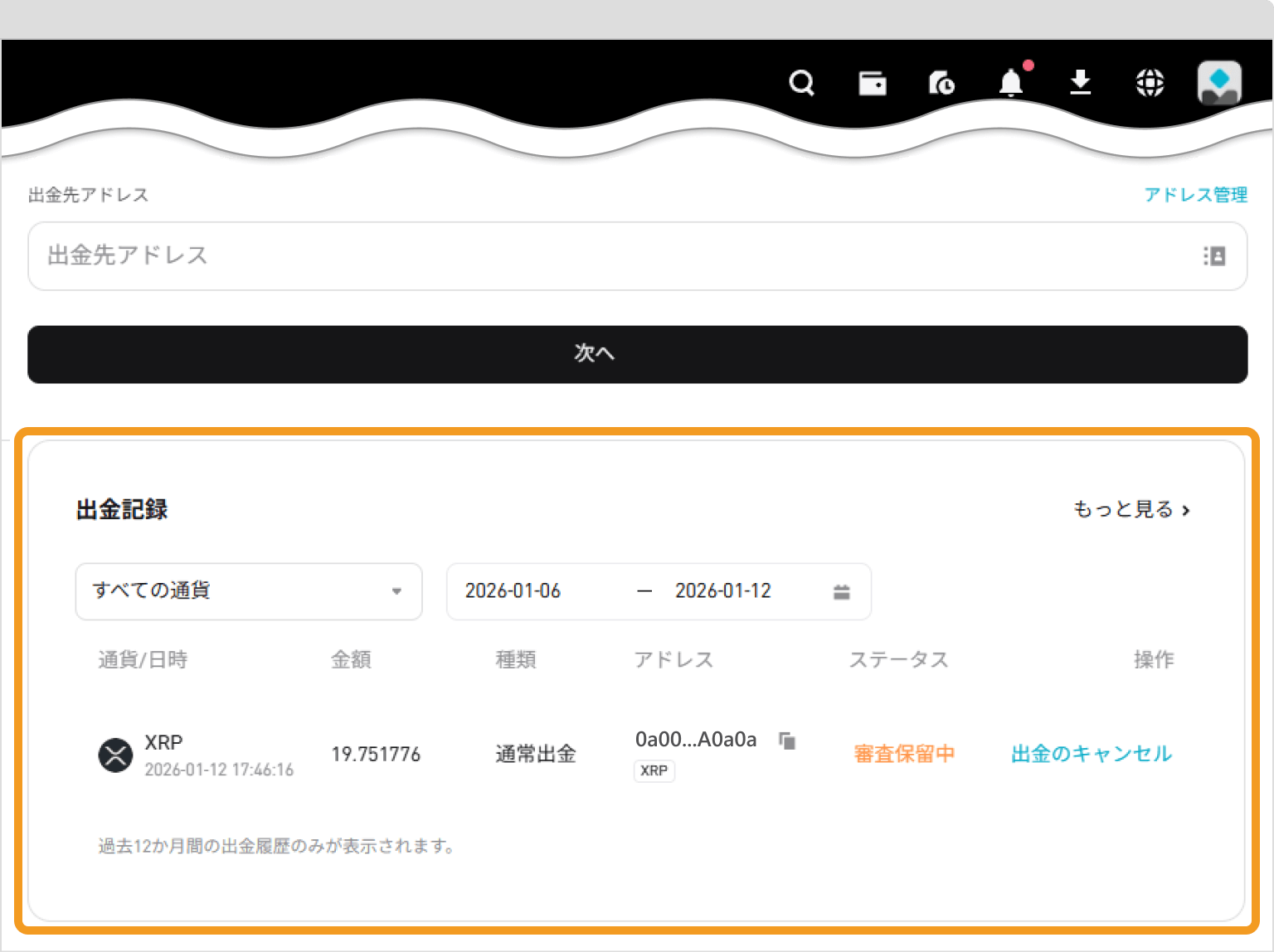Click the wallet icon in the navigation bar
The image size is (1274, 952).
click(x=872, y=83)
